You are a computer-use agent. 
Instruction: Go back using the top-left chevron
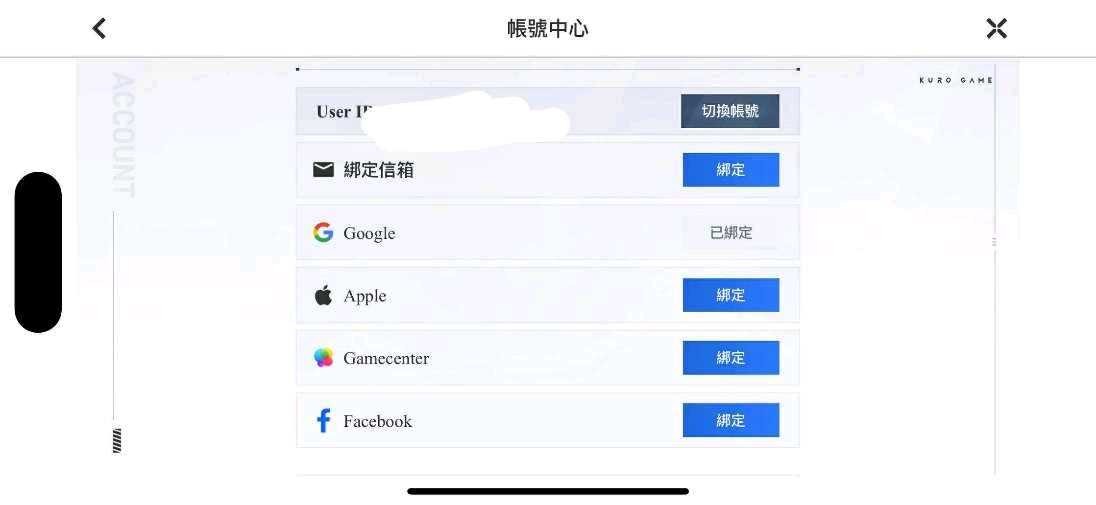tap(99, 29)
